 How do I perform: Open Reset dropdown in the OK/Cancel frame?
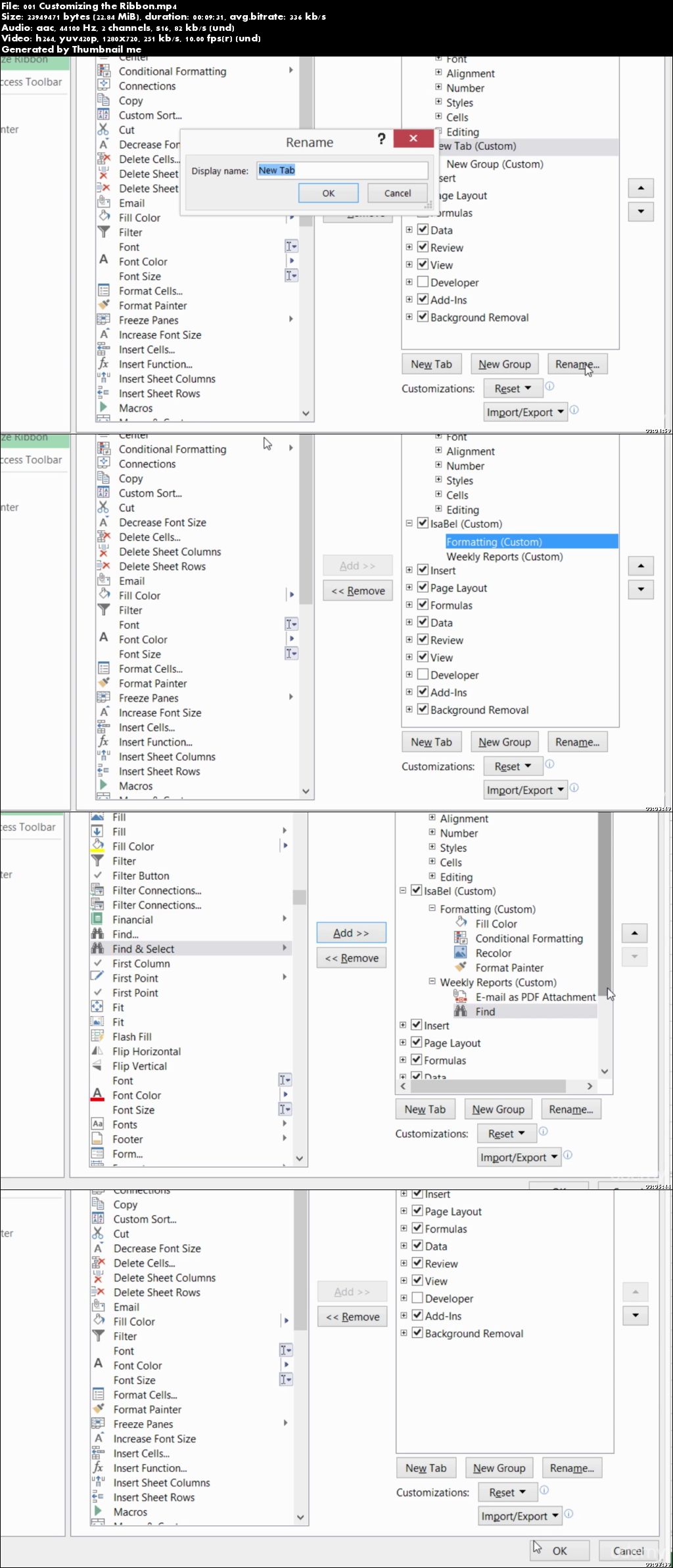tap(508, 1492)
